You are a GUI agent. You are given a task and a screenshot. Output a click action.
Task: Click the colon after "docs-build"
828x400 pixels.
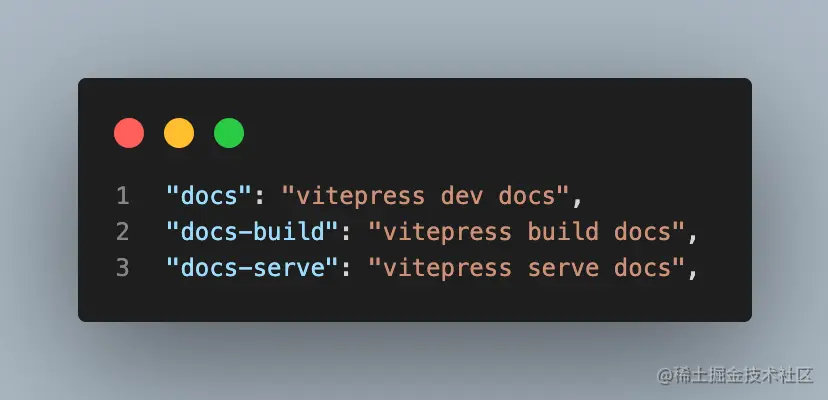[x=346, y=234]
